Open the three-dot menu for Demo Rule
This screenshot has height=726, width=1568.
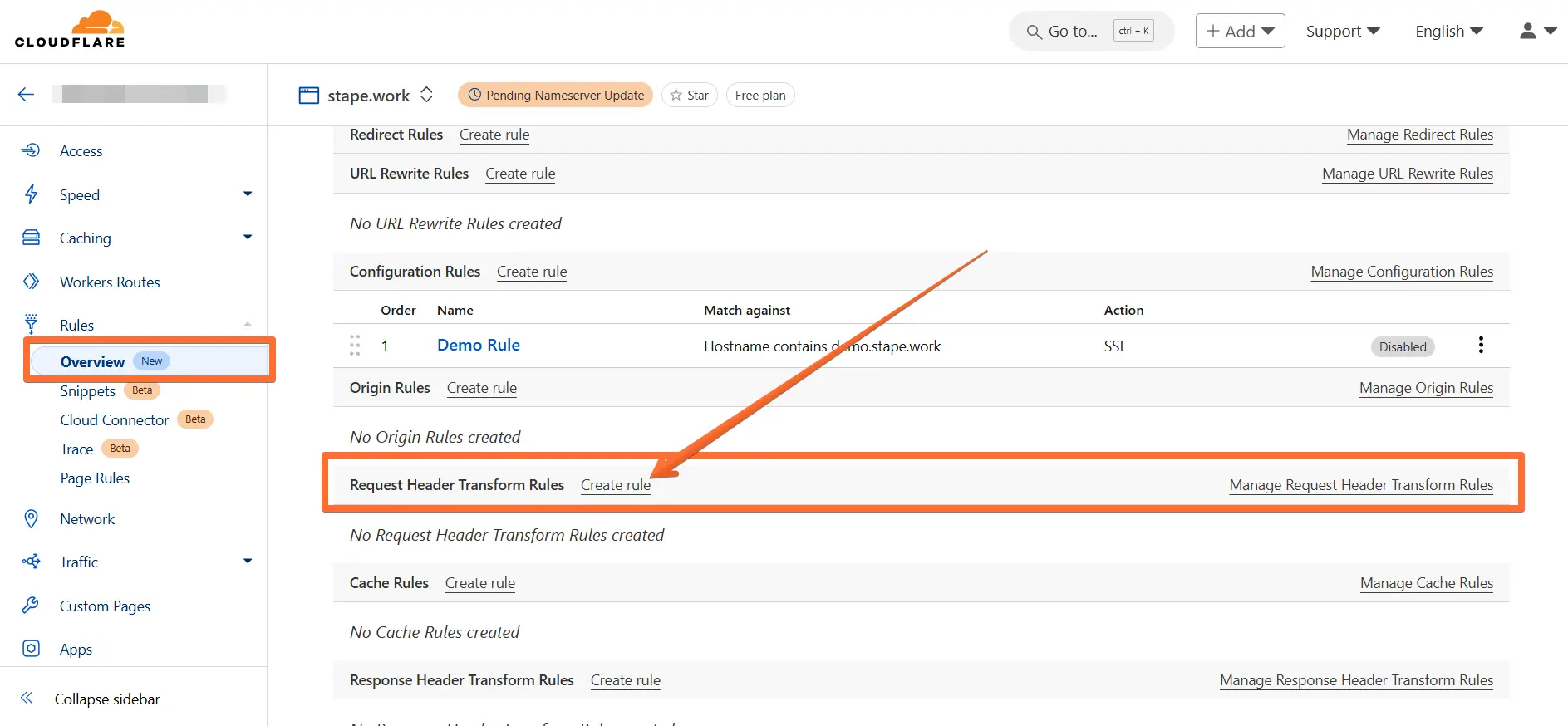pos(1481,345)
